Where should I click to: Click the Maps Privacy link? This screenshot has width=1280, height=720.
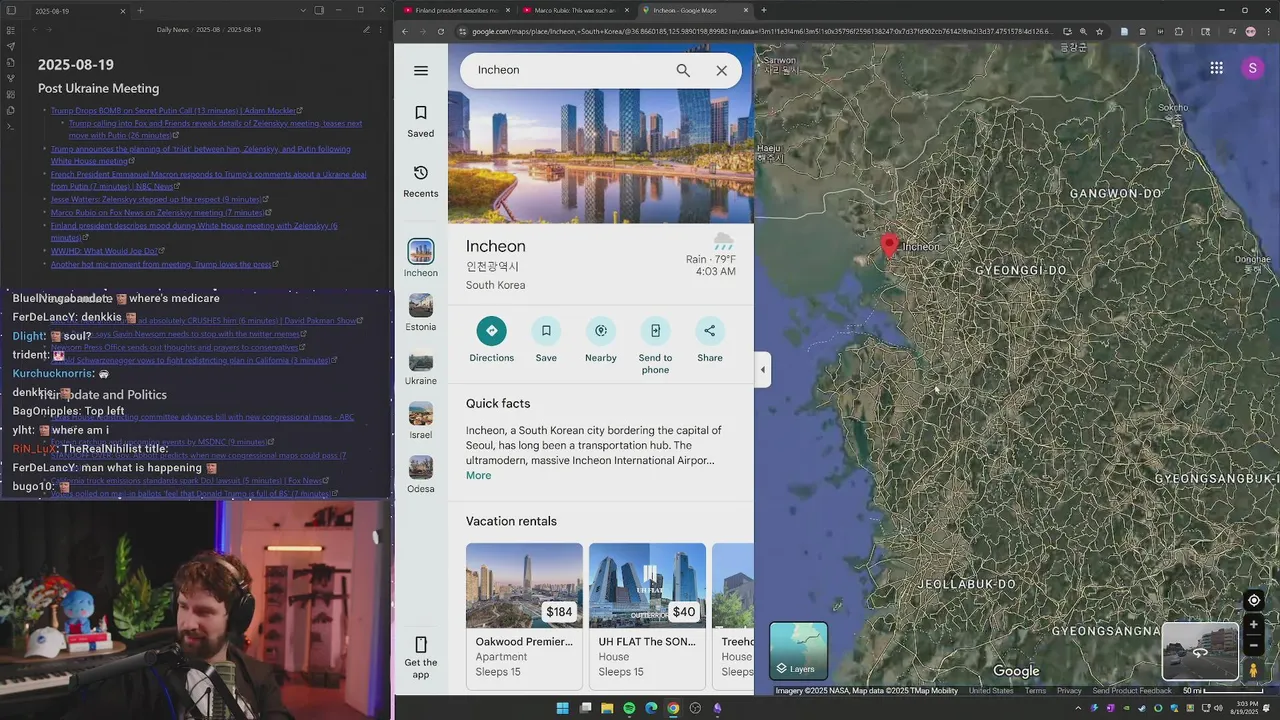(1069, 691)
